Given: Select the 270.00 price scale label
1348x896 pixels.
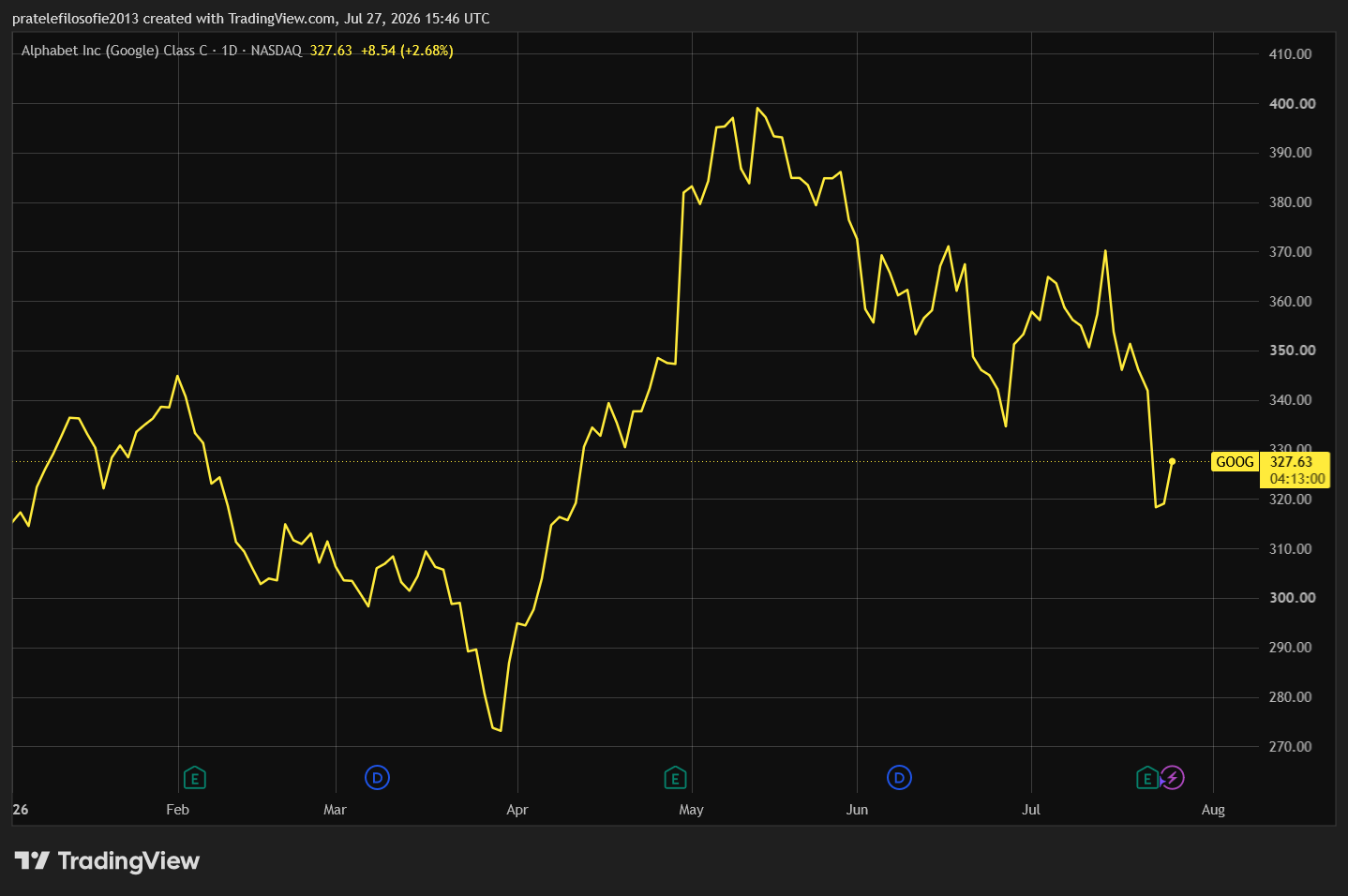Looking at the screenshot, I should [1290, 746].
